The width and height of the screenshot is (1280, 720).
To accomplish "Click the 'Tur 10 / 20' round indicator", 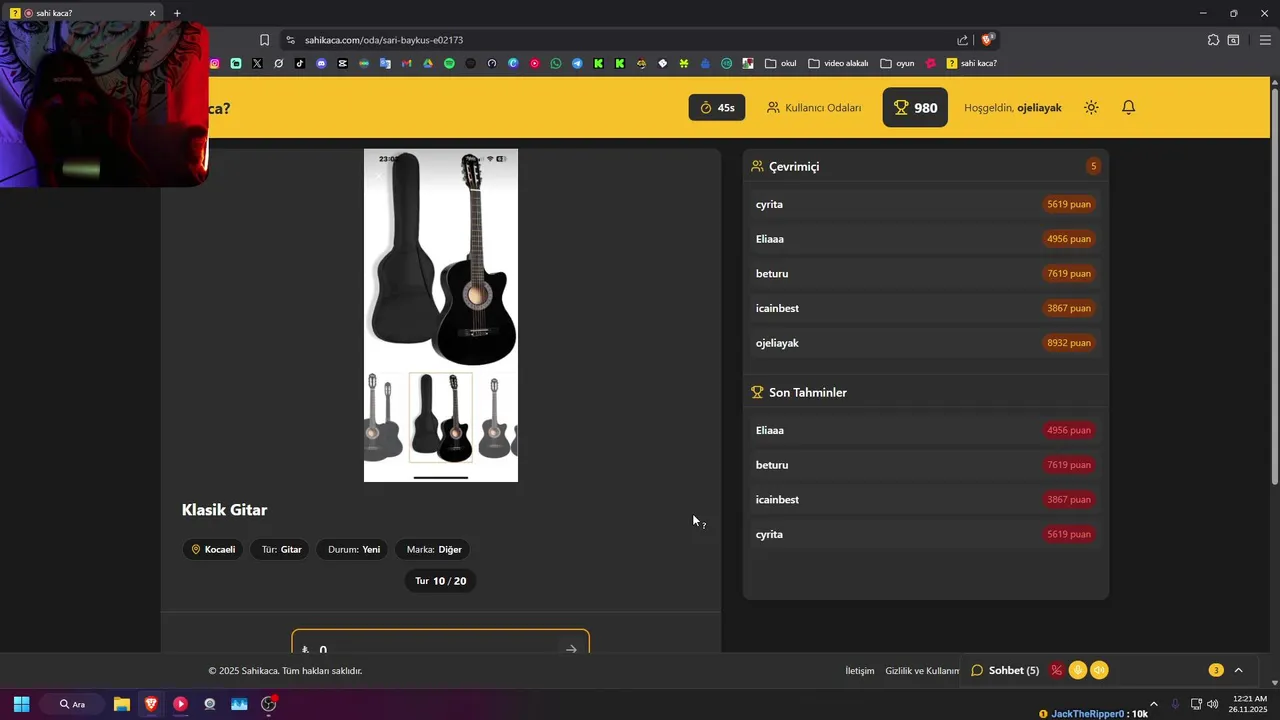I will click(x=441, y=581).
